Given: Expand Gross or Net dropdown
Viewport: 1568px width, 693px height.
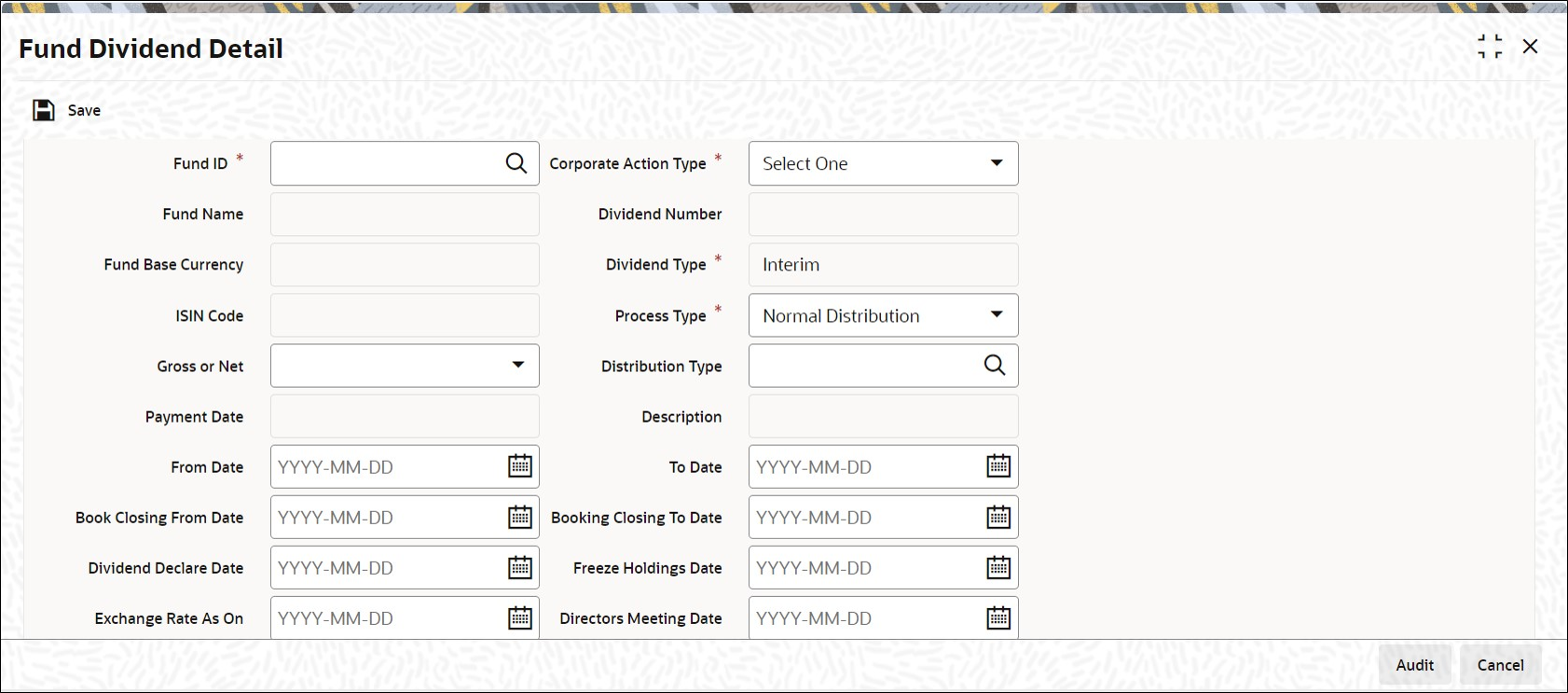Looking at the screenshot, I should coord(517,366).
